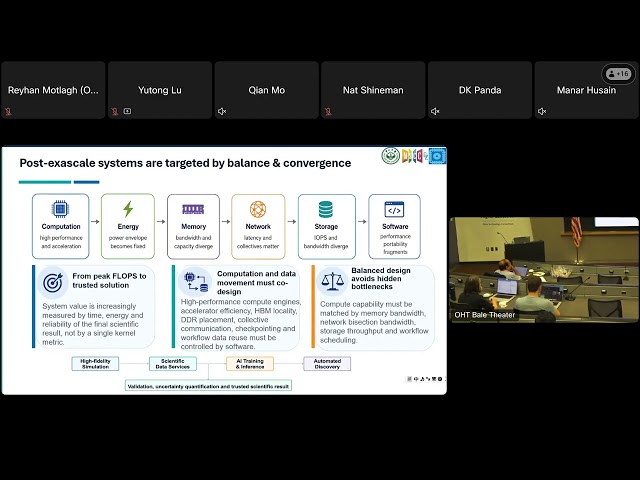Click the 'Software' card label
Image resolution: width=640 pixels, height=480 pixels.
pyautogui.click(x=395, y=227)
